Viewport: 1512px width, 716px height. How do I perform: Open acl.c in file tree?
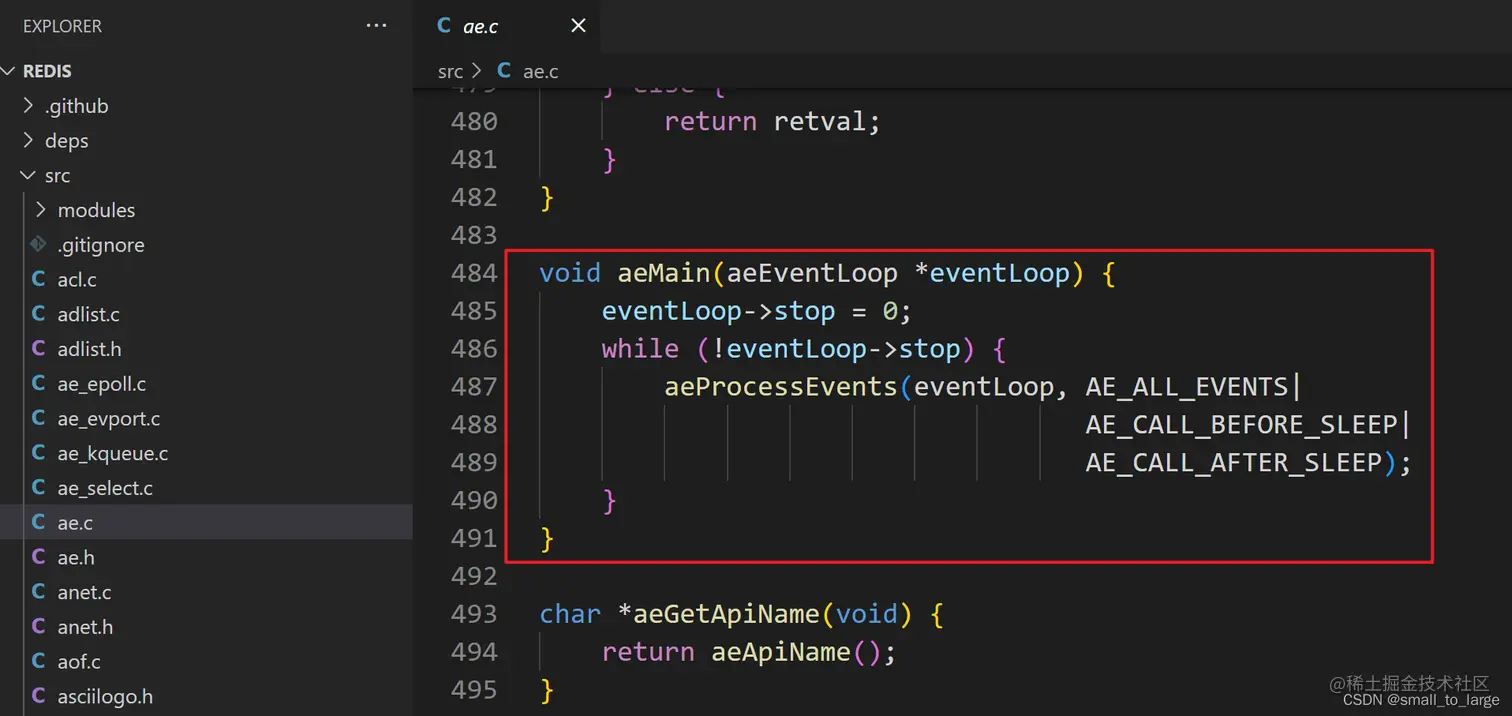click(206, 280)
